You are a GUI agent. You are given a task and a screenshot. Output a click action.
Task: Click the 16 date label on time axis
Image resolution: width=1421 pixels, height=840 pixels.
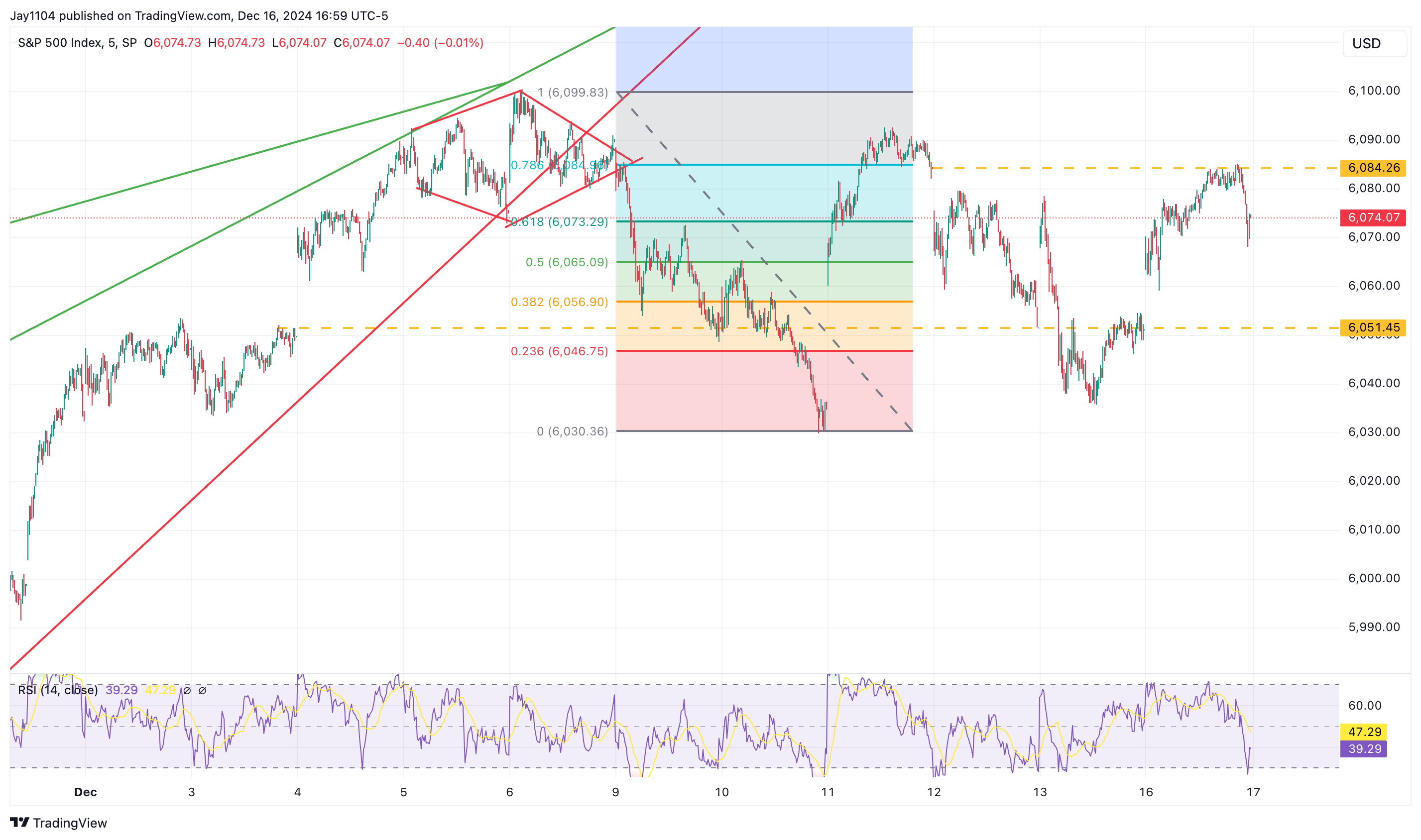coord(1146,792)
